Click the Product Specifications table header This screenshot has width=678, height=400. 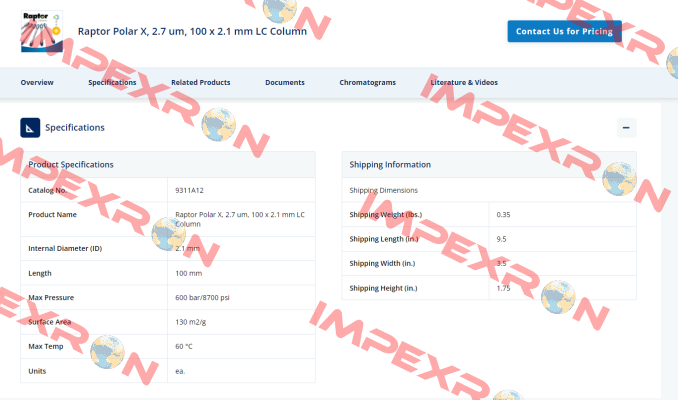(x=168, y=164)
